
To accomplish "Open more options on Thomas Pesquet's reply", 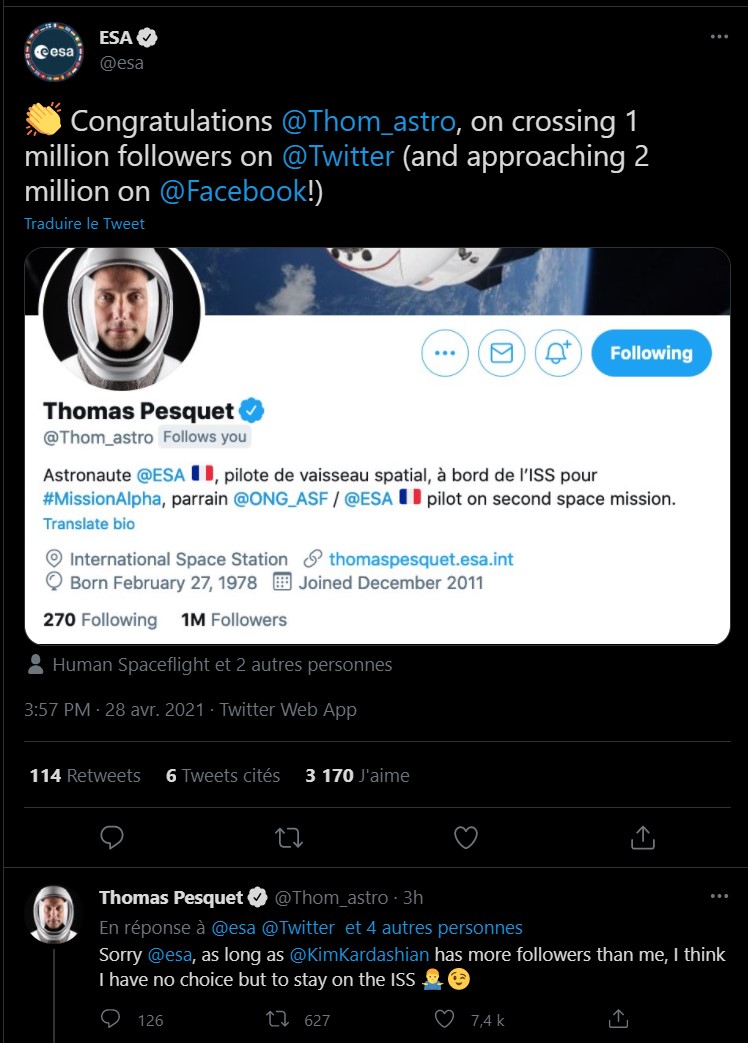I will pyautogui.click(x=719, y=896).
